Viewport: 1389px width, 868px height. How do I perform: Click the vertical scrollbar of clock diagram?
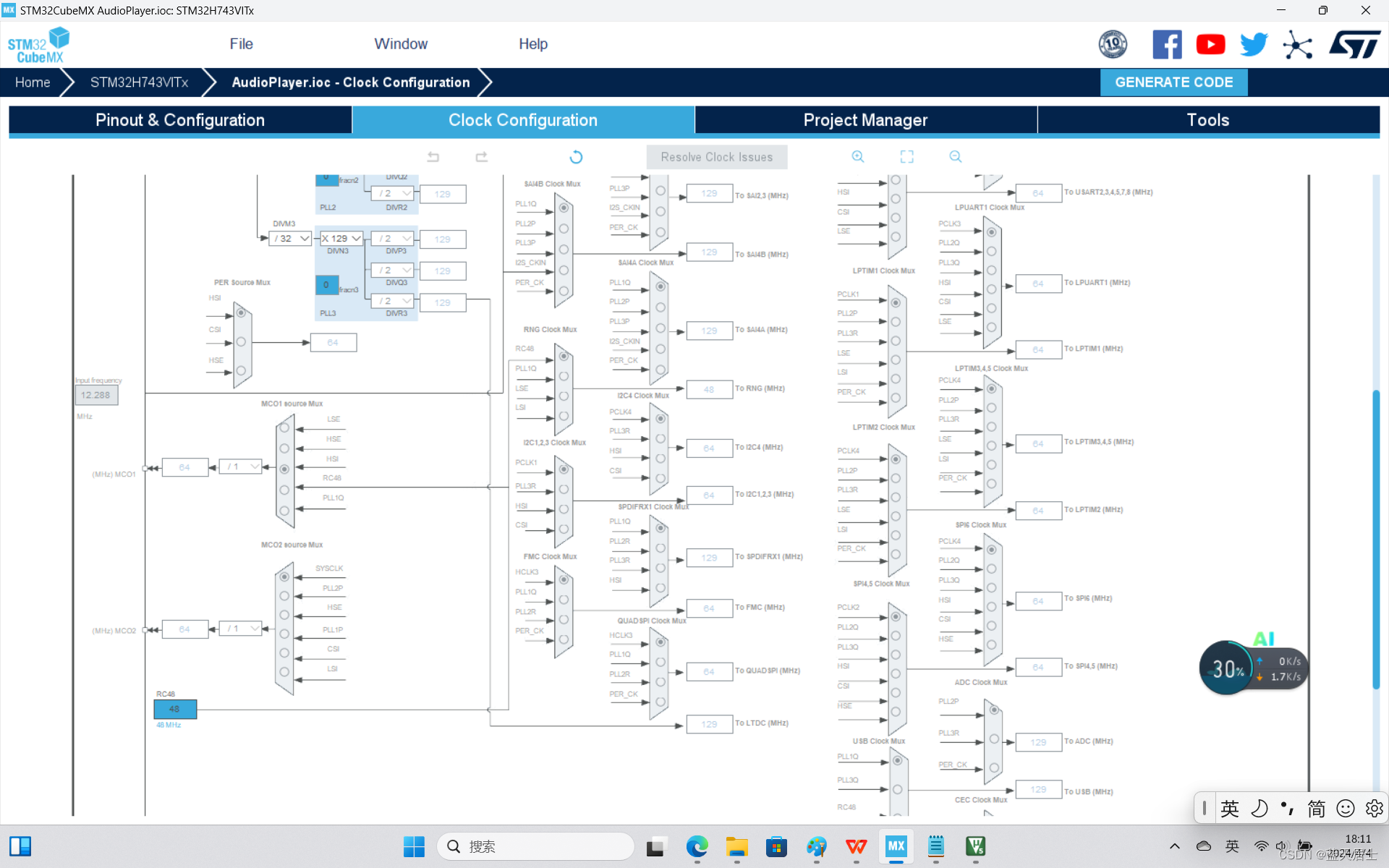[x=1376, y=539]
